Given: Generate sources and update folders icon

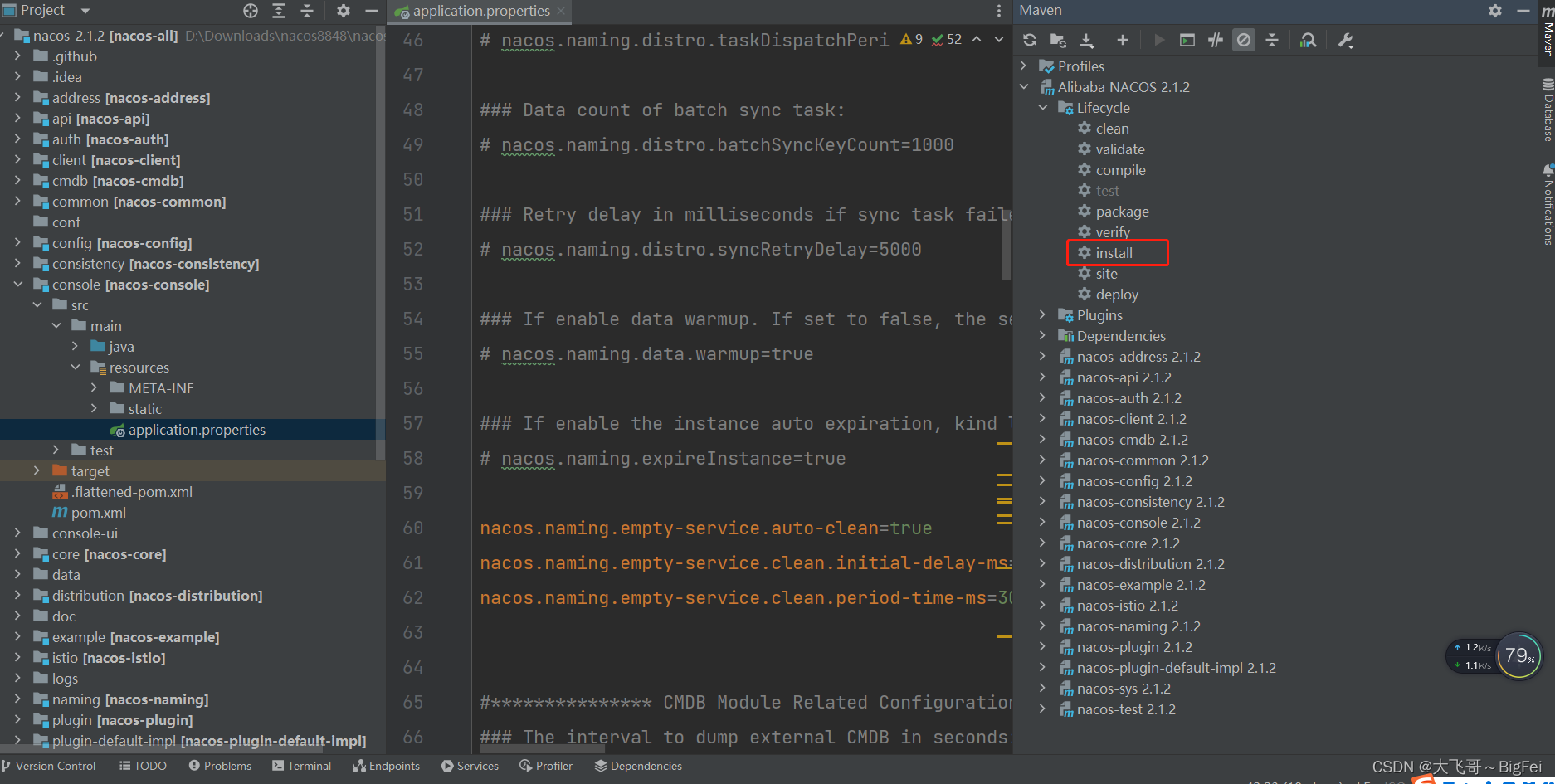Looking at the screenshot, I should [x=1058, y=40].
